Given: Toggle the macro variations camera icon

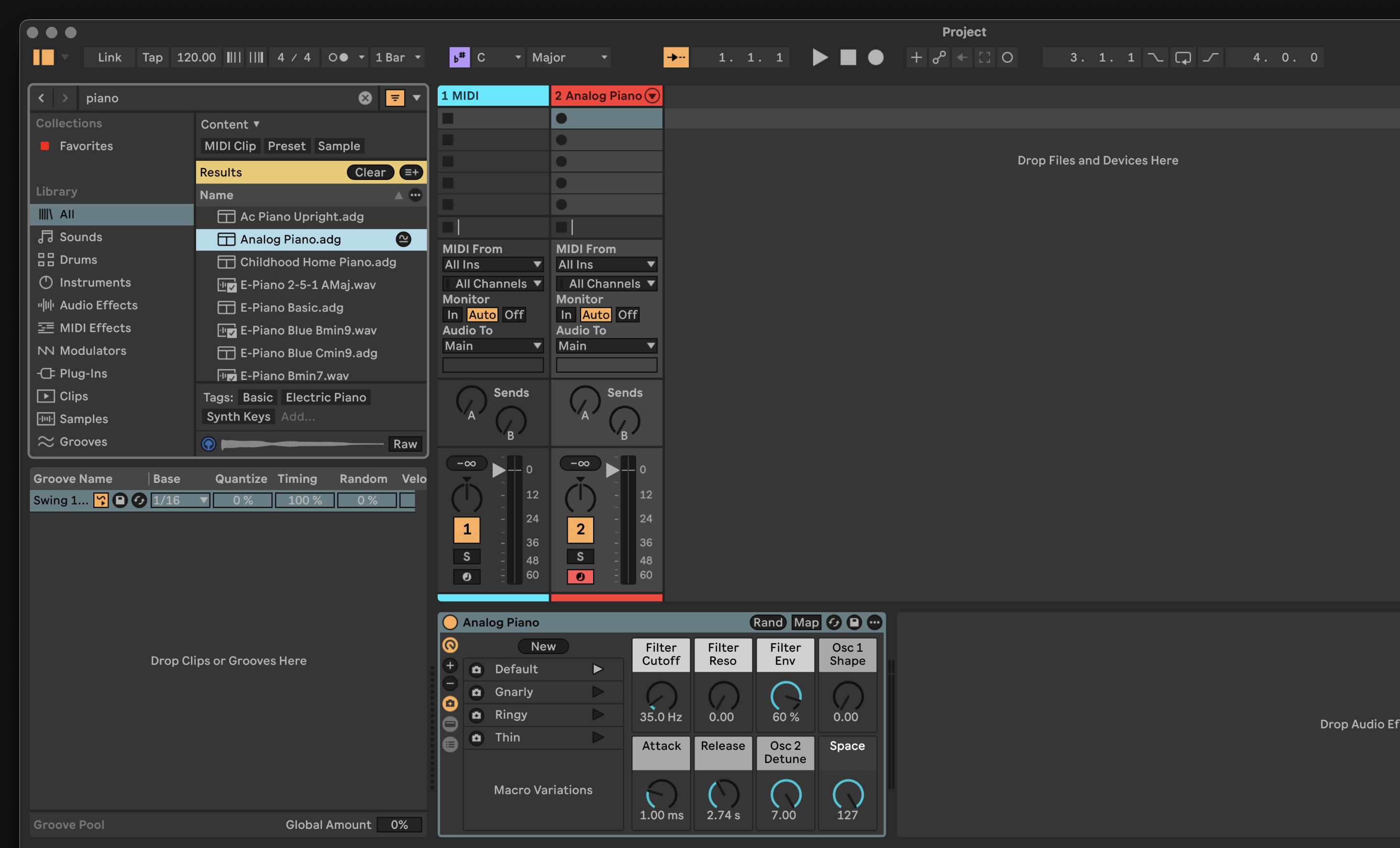Looking at the screenshot, I should point(450,703).
